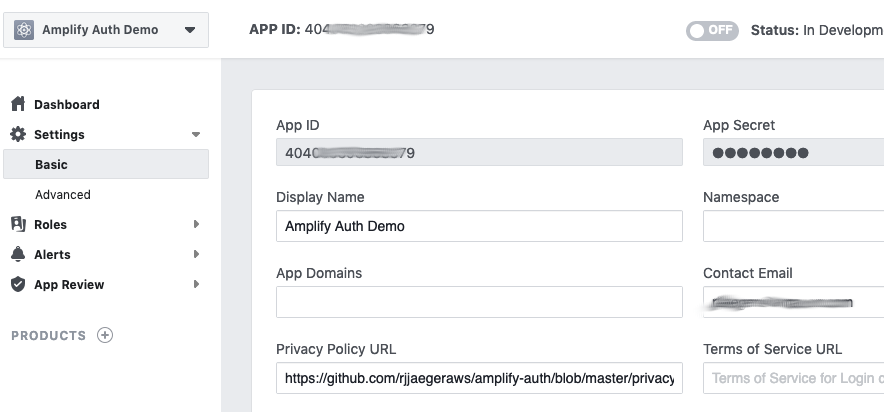Click the Settings gear icon
The height and width of the screenshot is (412, 884).
coord(18,134)
